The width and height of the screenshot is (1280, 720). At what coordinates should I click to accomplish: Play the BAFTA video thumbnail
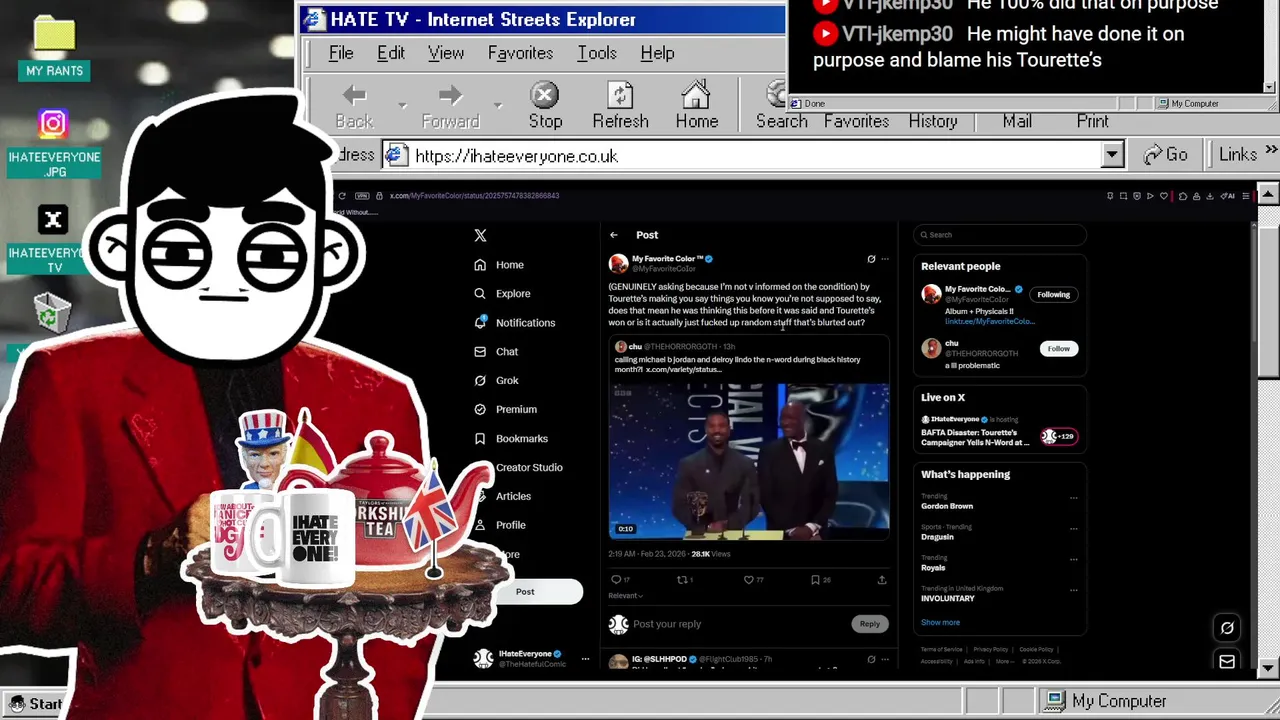click(749, 461)
